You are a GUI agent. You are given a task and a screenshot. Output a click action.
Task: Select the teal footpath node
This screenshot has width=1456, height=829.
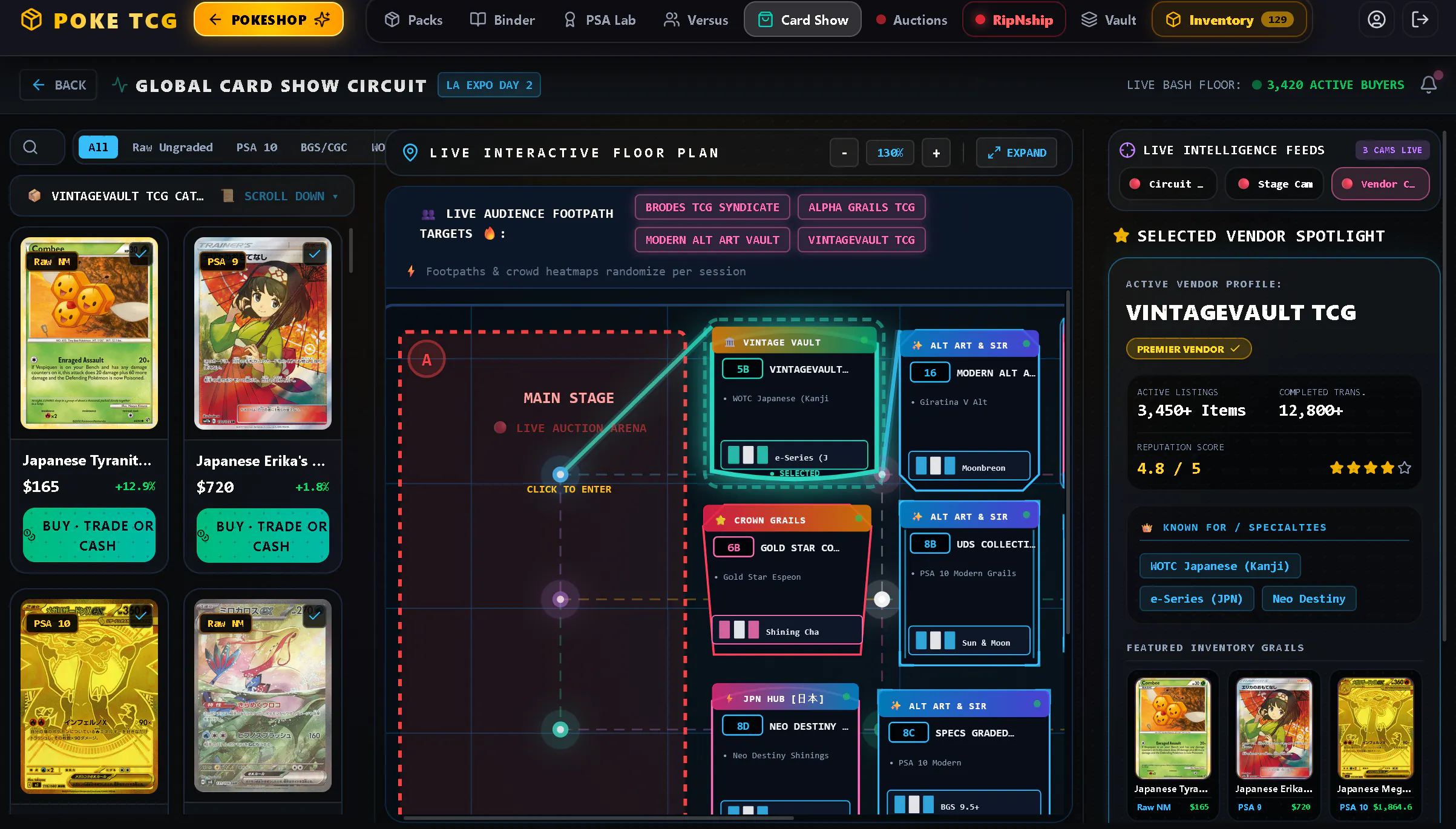click(560, 729)
